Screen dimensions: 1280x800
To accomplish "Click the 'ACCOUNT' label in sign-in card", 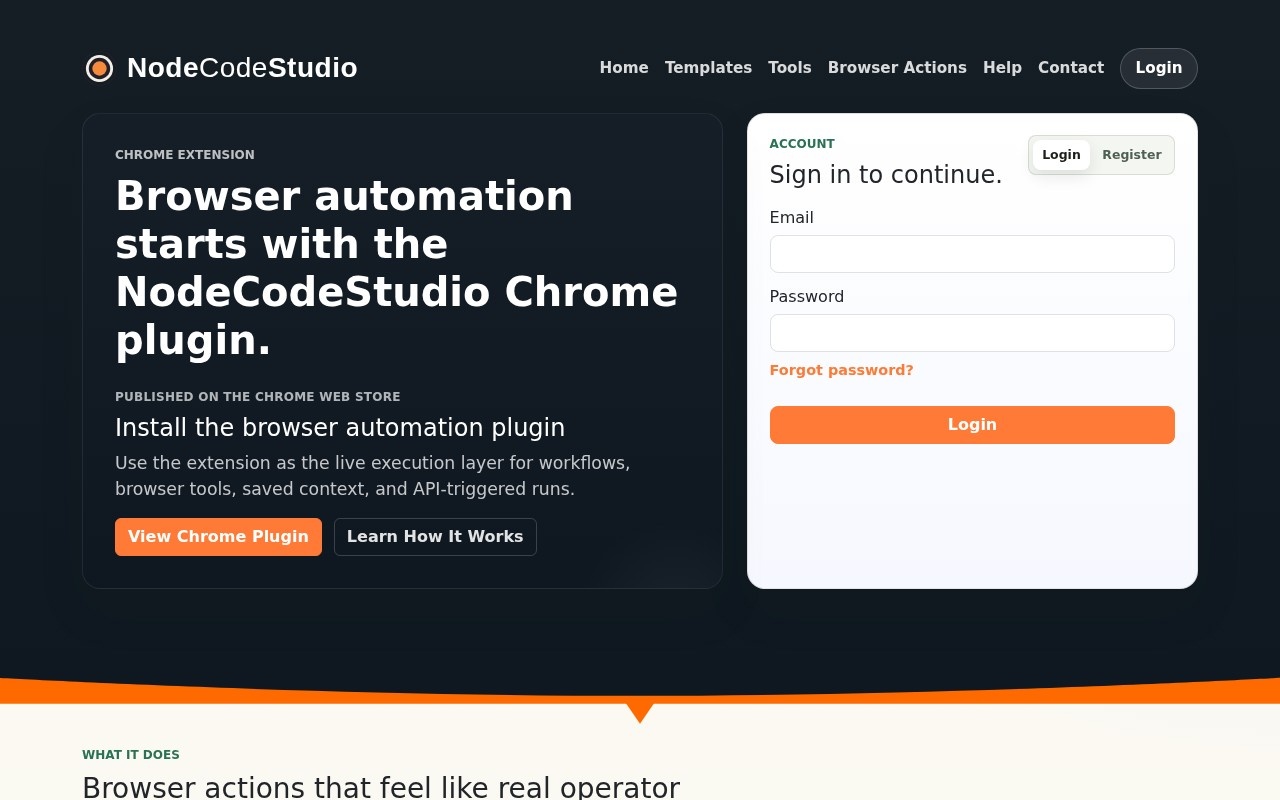I will pos(802,144).
